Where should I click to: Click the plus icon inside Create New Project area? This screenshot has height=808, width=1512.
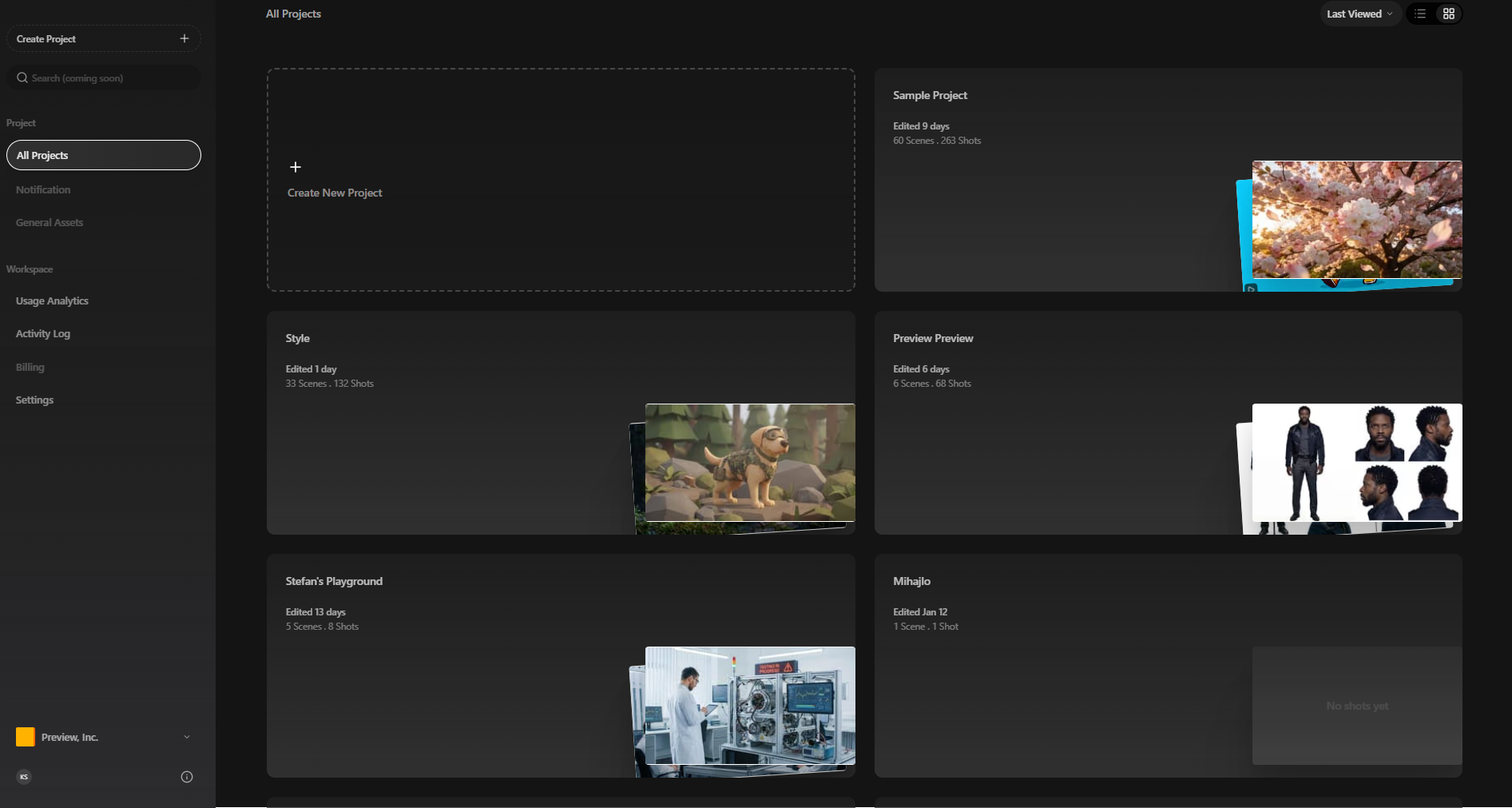tap(296, 167)
